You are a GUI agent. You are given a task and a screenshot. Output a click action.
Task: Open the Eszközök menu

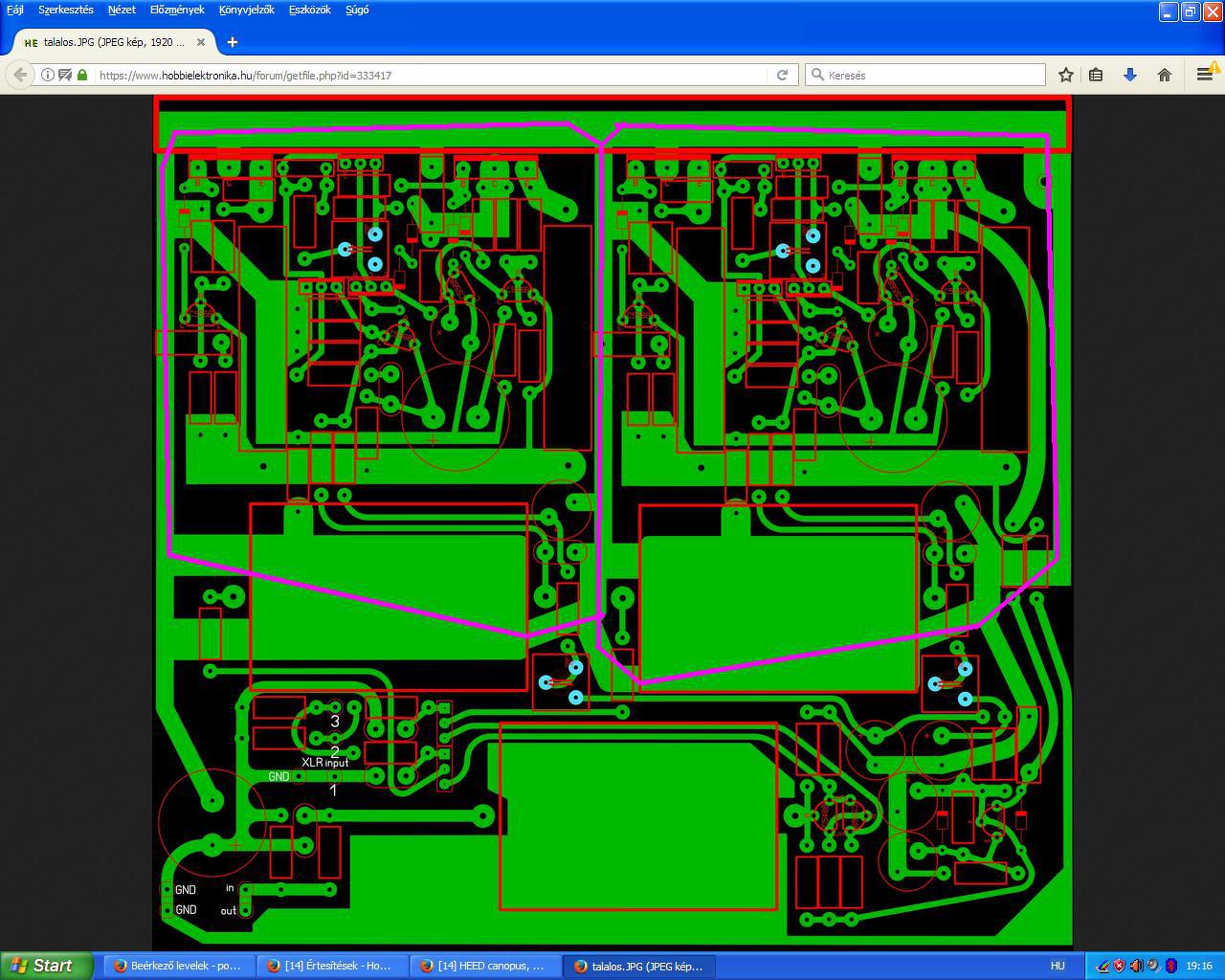pos(310,10)
